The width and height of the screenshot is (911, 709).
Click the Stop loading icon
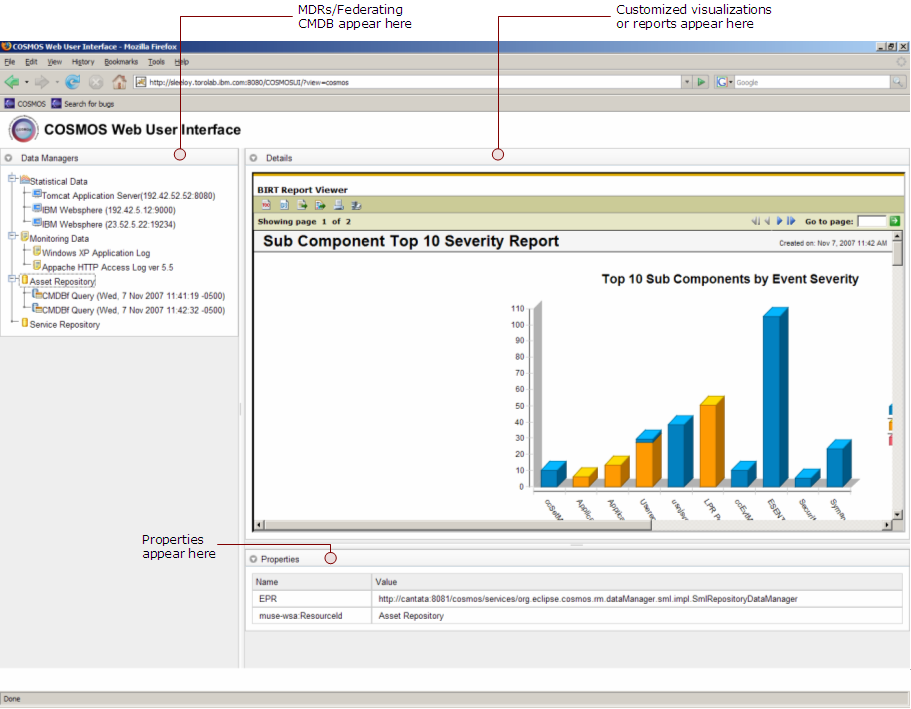(96, 82)
